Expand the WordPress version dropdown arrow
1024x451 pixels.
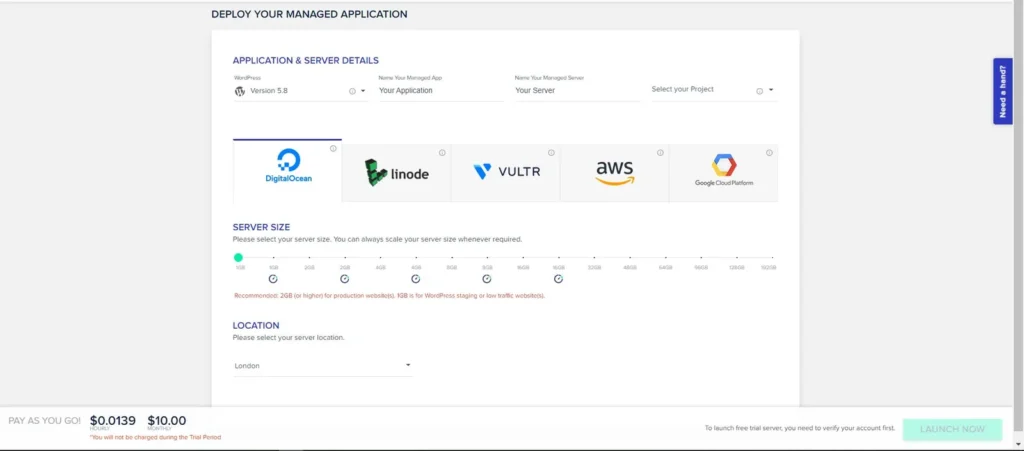[363, 91]
